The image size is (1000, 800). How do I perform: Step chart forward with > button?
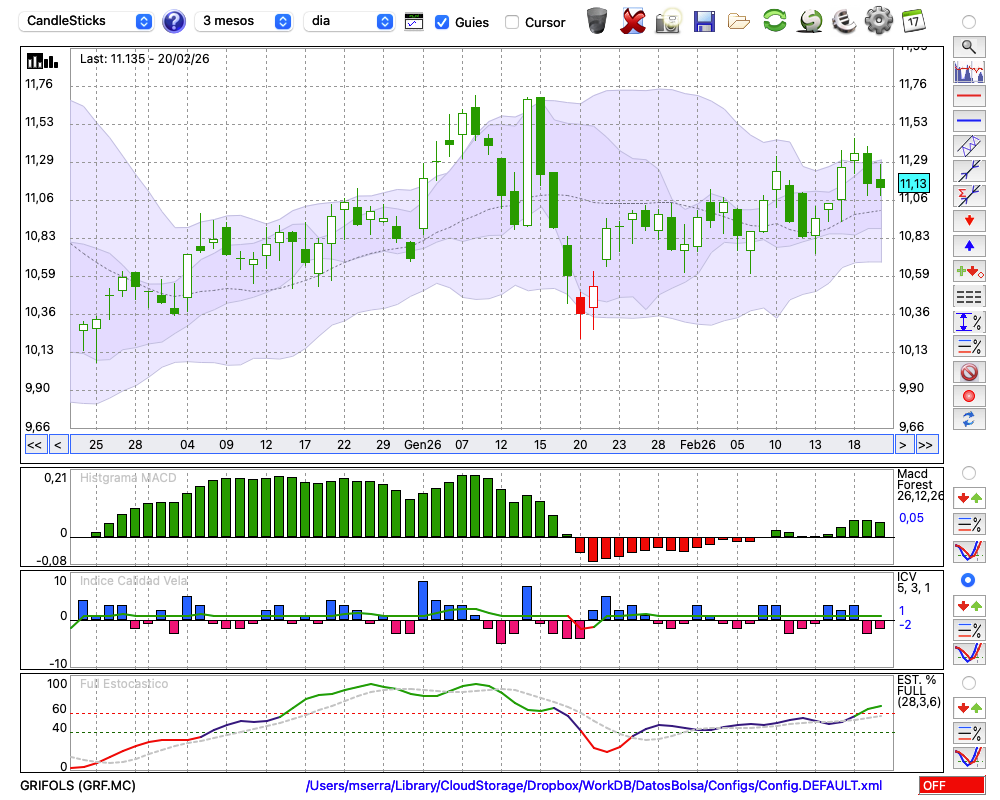(x=902, y=445)
